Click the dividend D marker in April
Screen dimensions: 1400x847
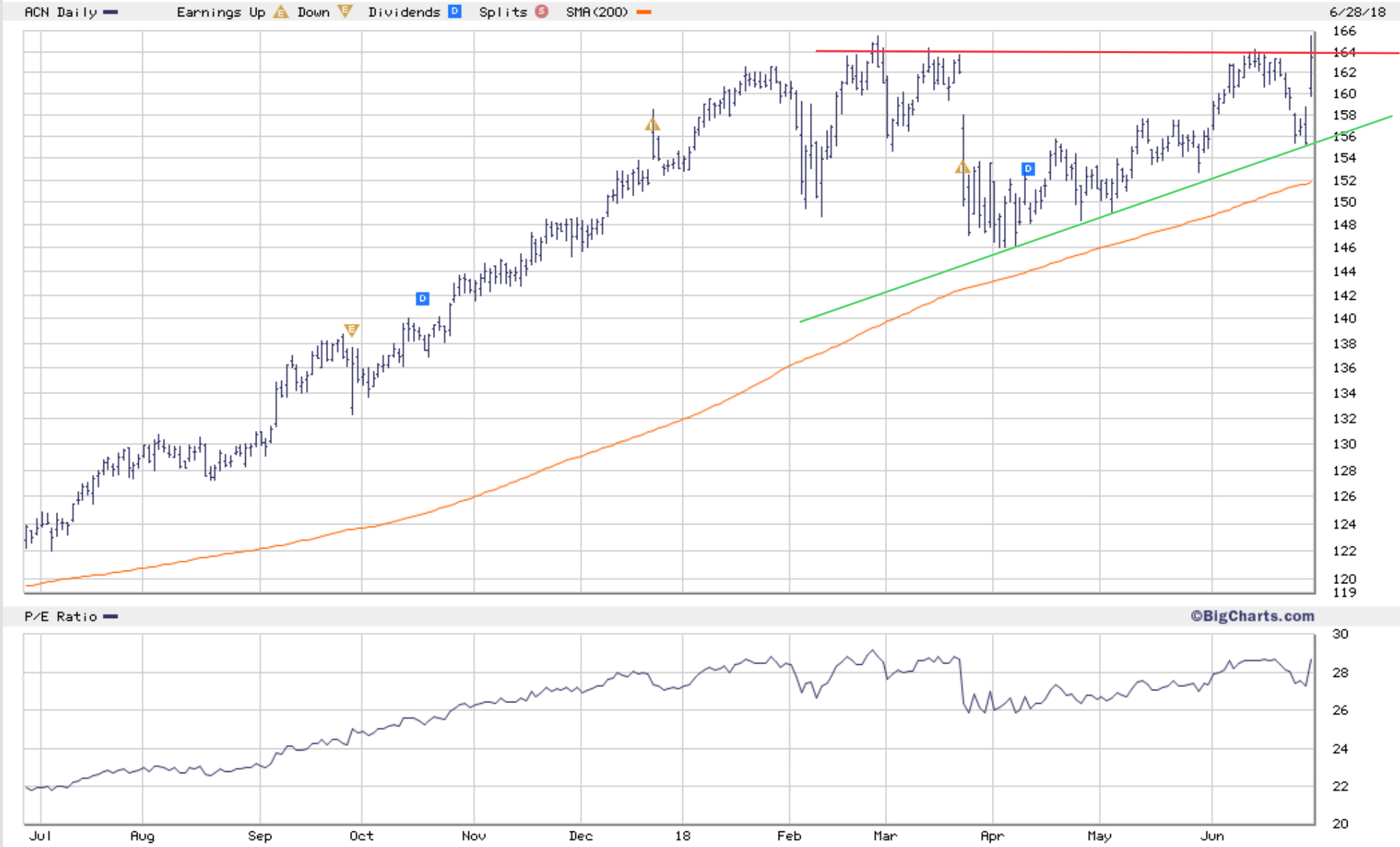(x=1028, y=169)
